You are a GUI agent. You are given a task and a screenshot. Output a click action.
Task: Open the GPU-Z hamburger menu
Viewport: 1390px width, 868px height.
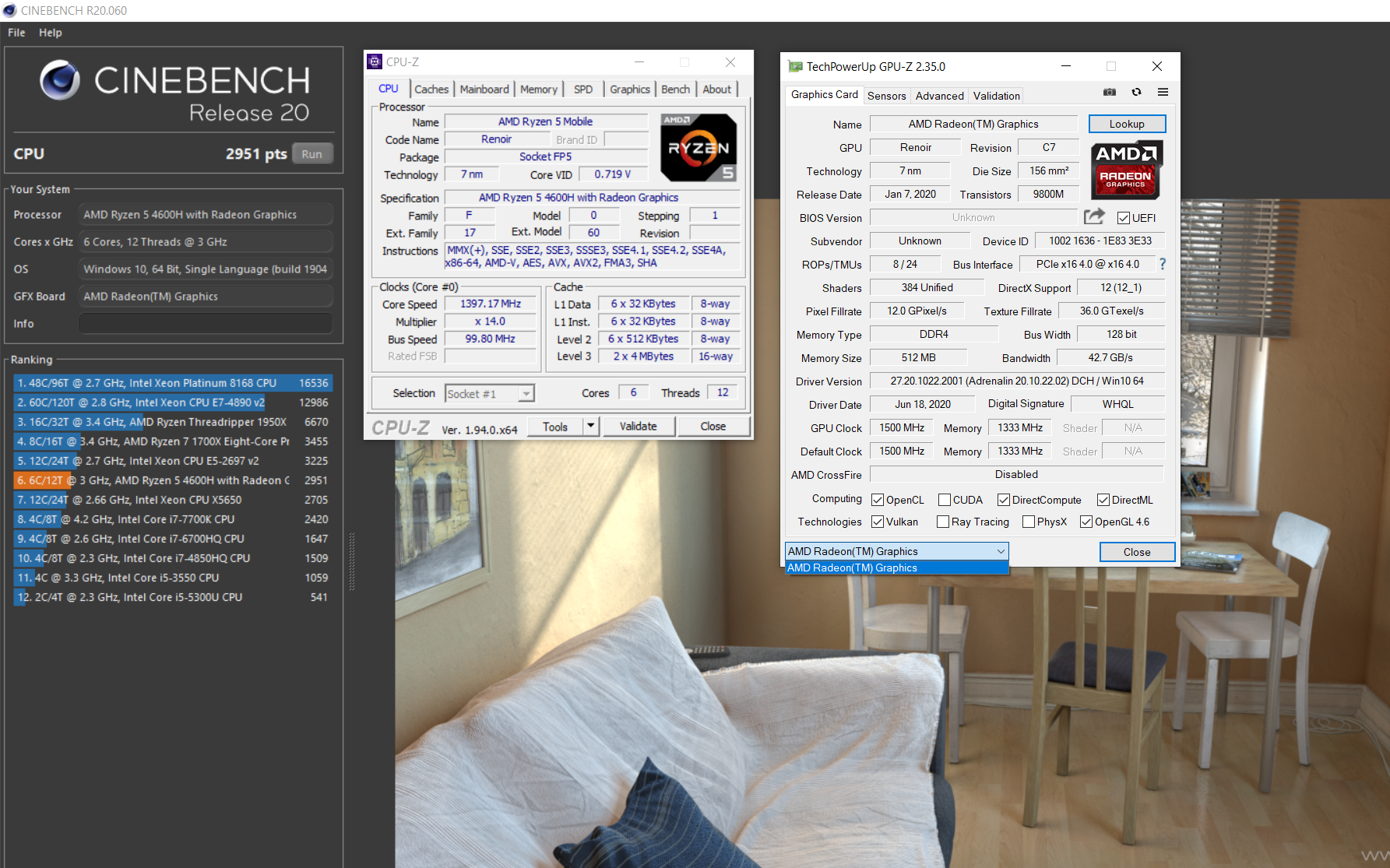(x=1163, y=92)
